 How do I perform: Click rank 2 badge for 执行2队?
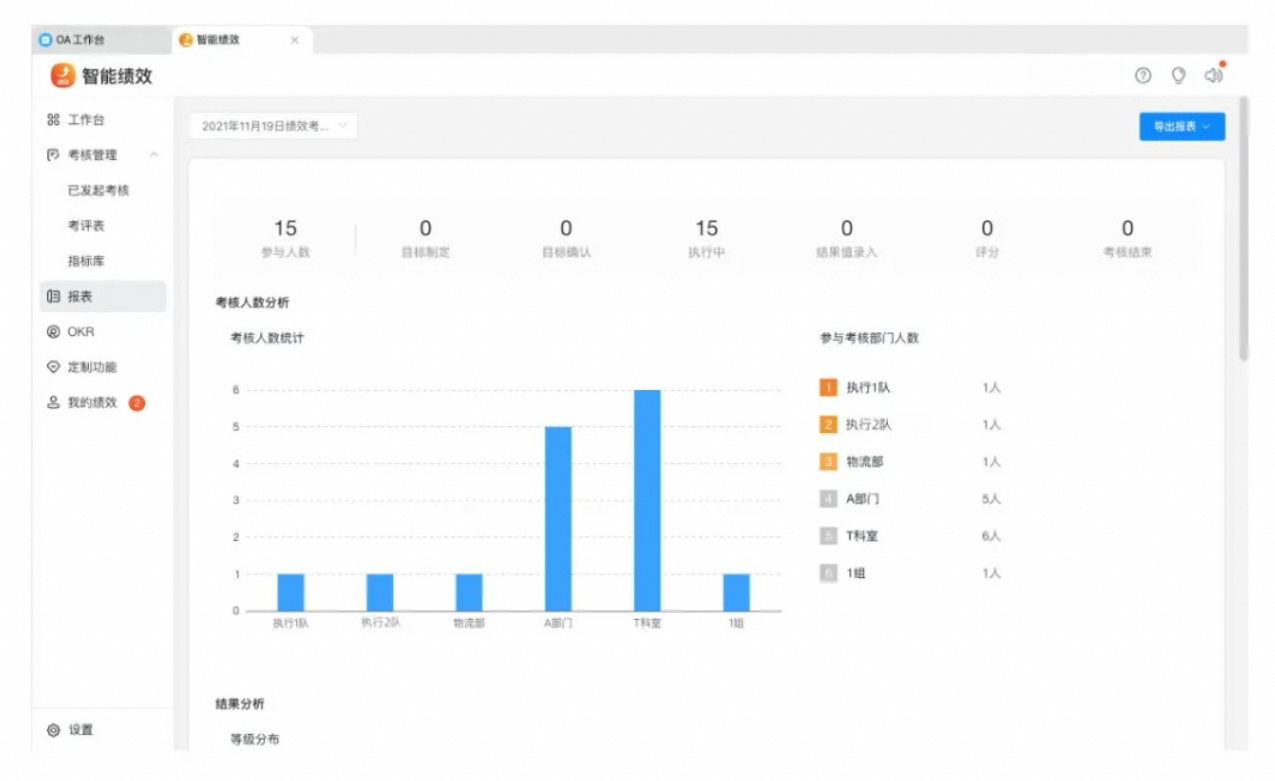828,424
